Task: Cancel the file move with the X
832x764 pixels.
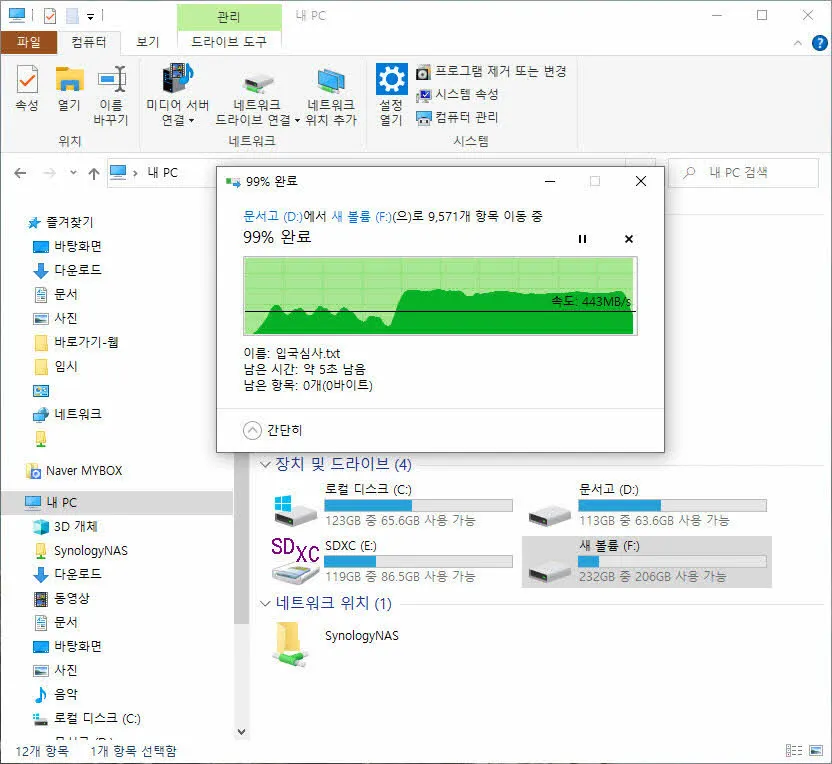Action: [629, 239]
